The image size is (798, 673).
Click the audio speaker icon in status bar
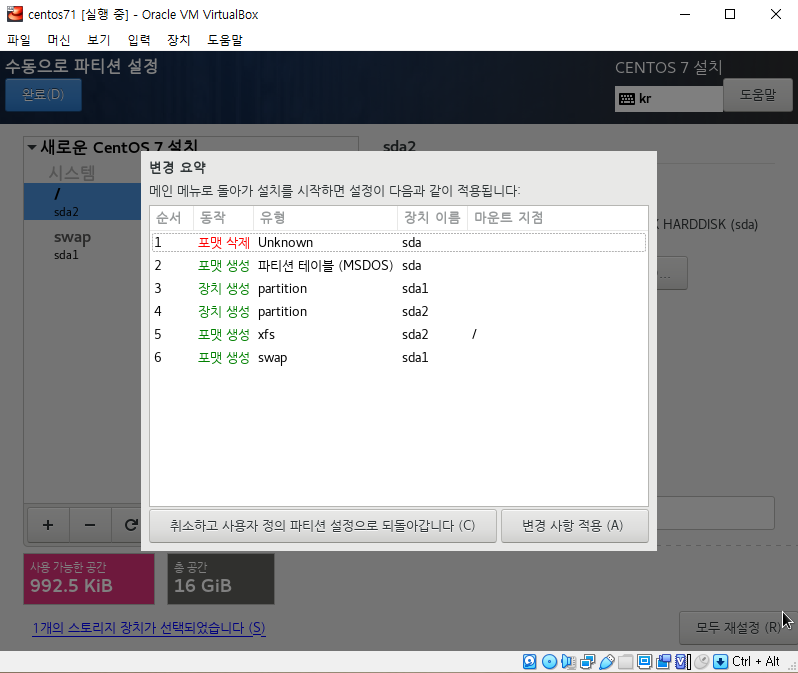[x=568, y=661]
